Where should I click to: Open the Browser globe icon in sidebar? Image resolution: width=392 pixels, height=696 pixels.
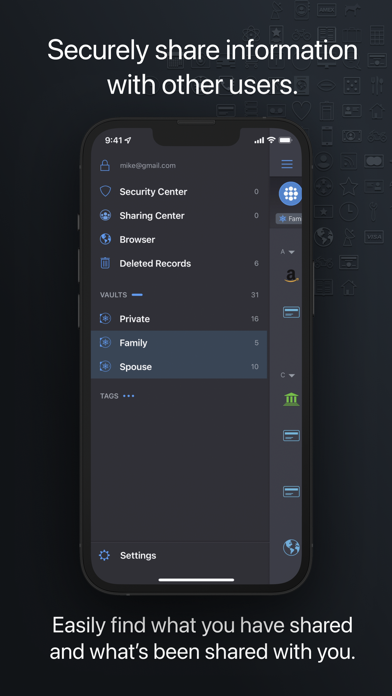coord(105,239)
